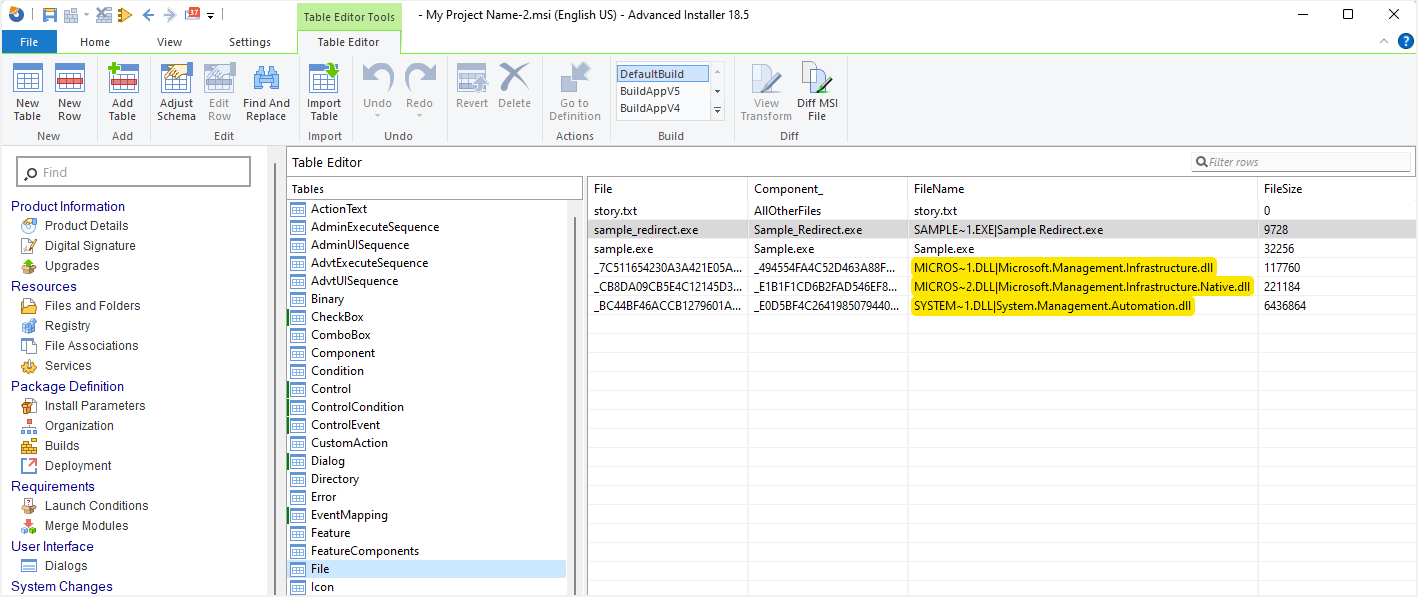
Task: Open the Files and Folders page
Action: coord(92,306)
